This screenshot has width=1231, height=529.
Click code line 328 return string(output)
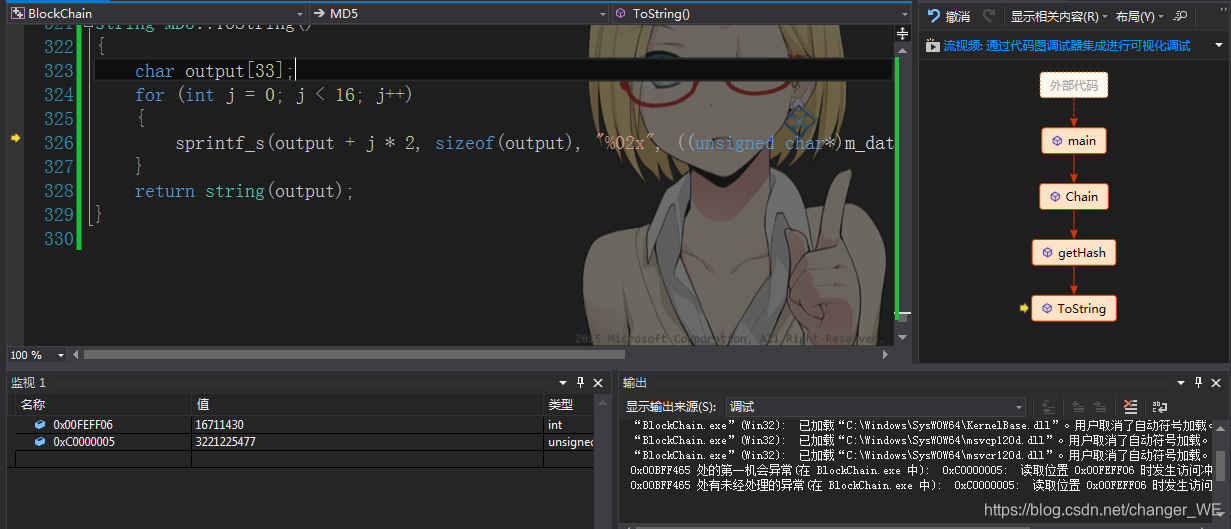[245, 191]
